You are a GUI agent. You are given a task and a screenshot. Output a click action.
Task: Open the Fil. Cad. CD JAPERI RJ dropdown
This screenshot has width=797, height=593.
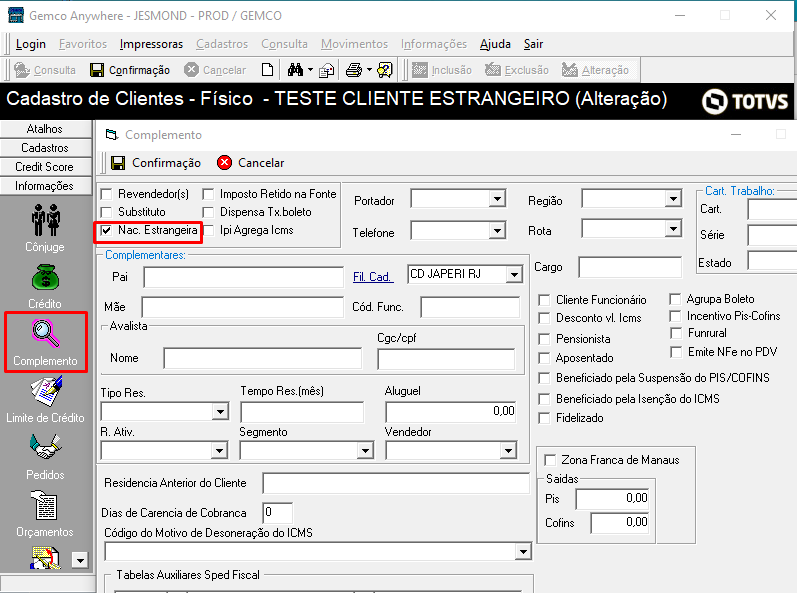pos(514,275)
